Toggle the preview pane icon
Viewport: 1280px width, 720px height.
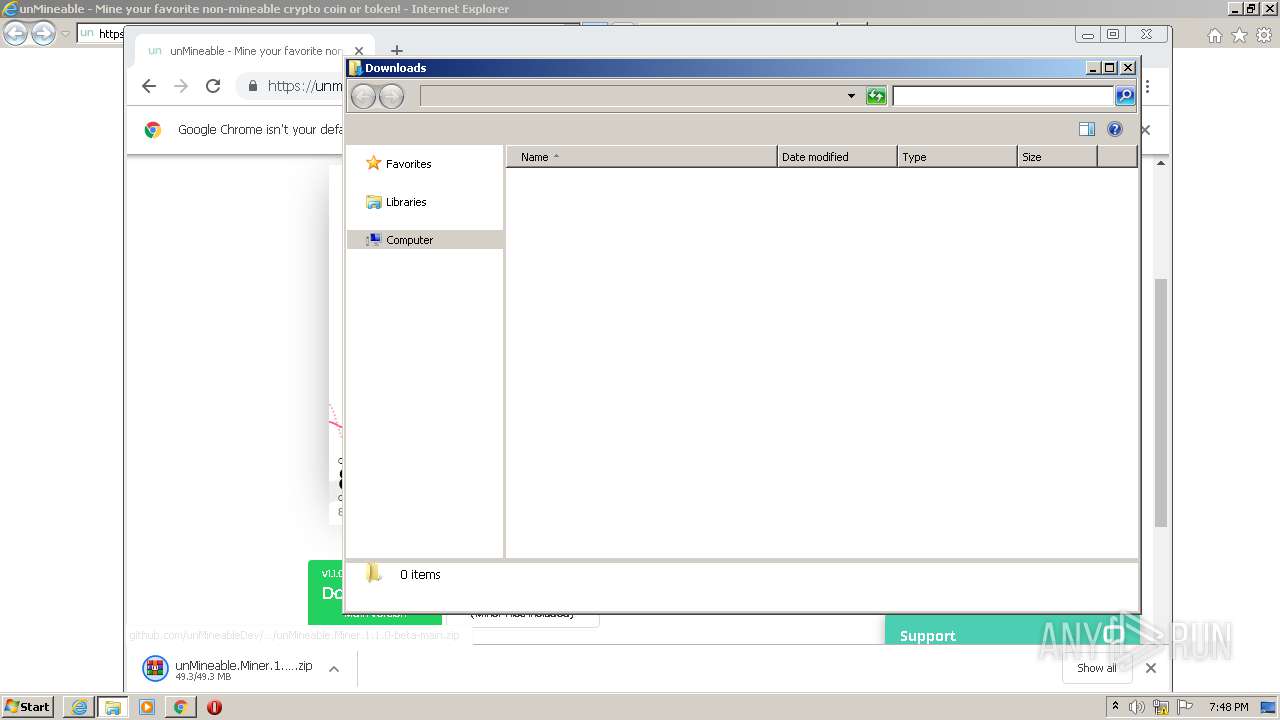click(1087, 129)
